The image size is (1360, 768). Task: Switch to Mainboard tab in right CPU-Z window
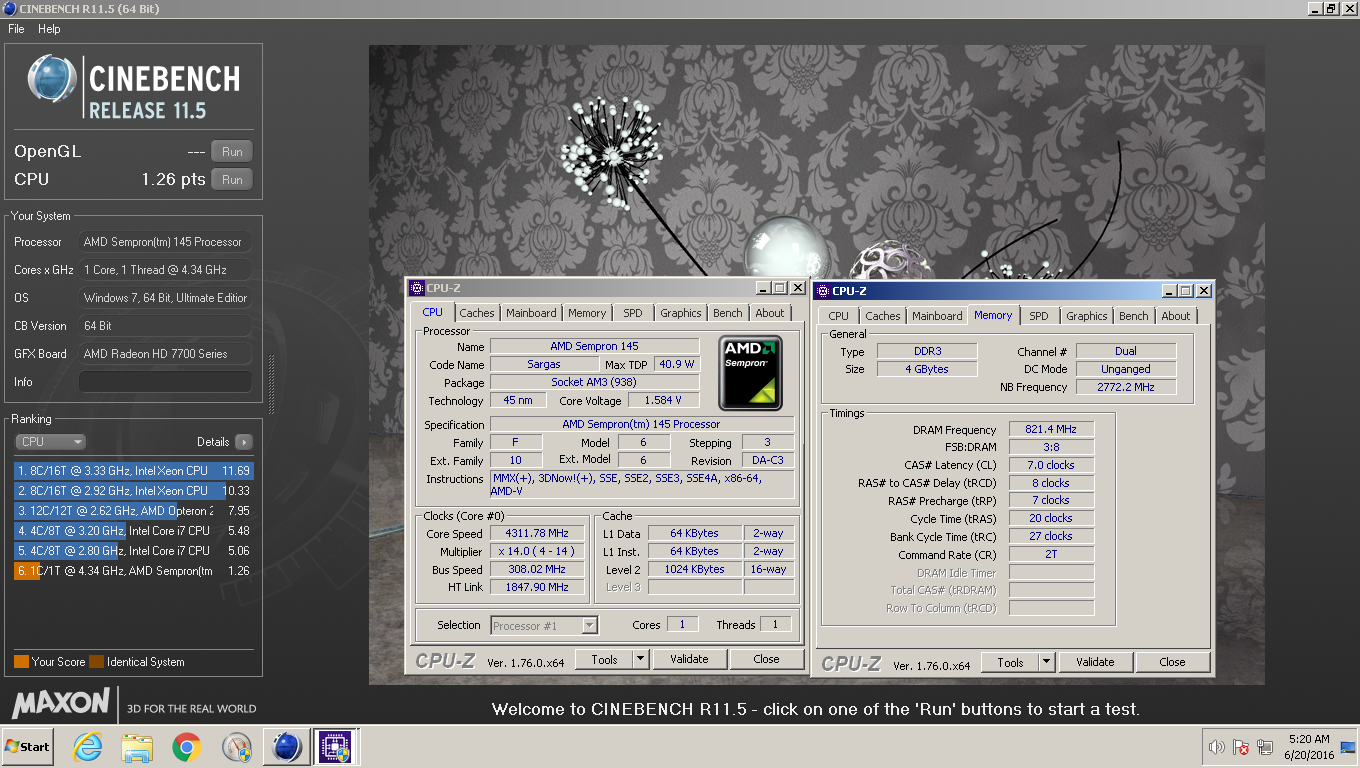coord(937,316)
